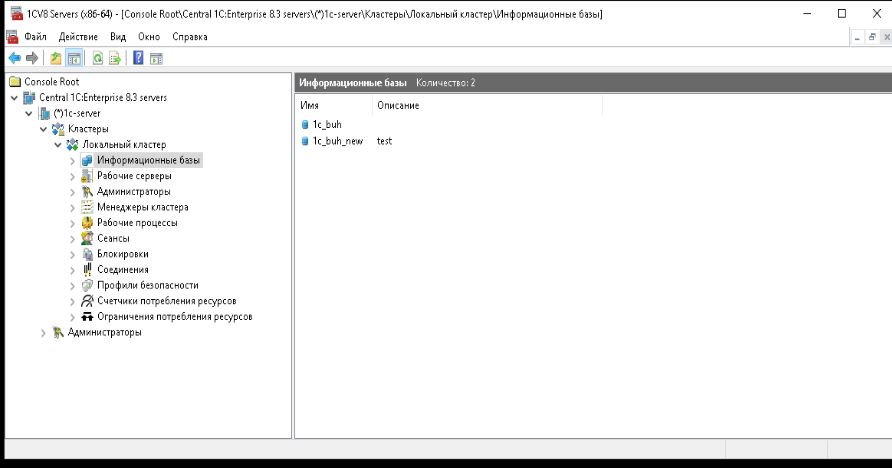Select the Central 1C:Enterprise 8.3 servers icon
This screenshot has width=892, height=468.
click(x=29, y=98)
